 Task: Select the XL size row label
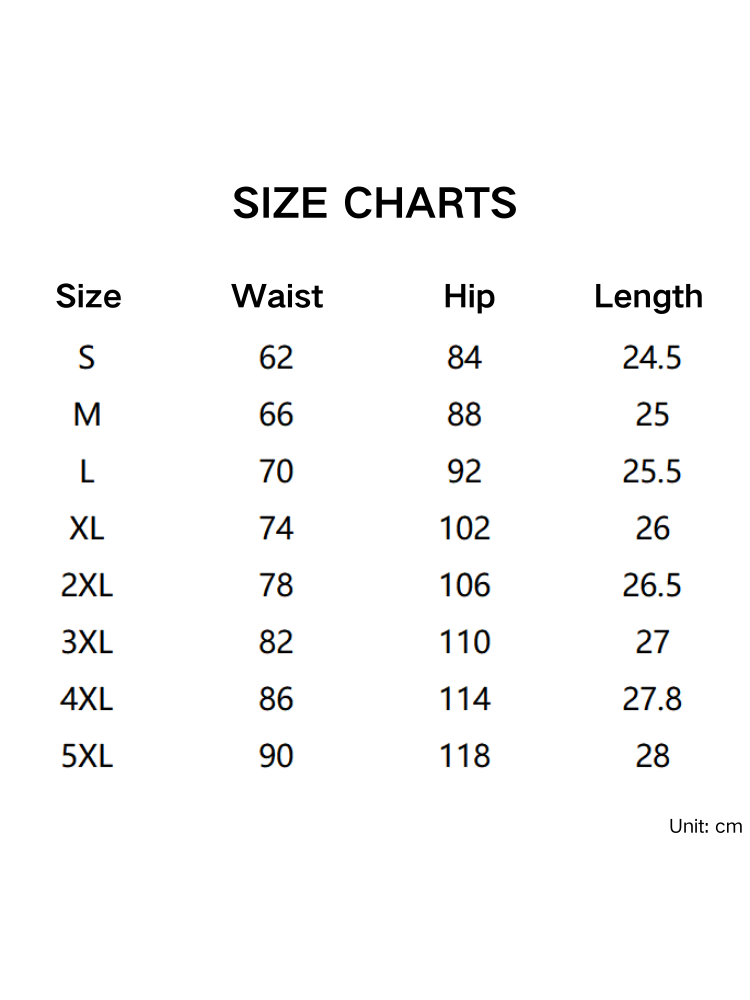tap(87, 528)
